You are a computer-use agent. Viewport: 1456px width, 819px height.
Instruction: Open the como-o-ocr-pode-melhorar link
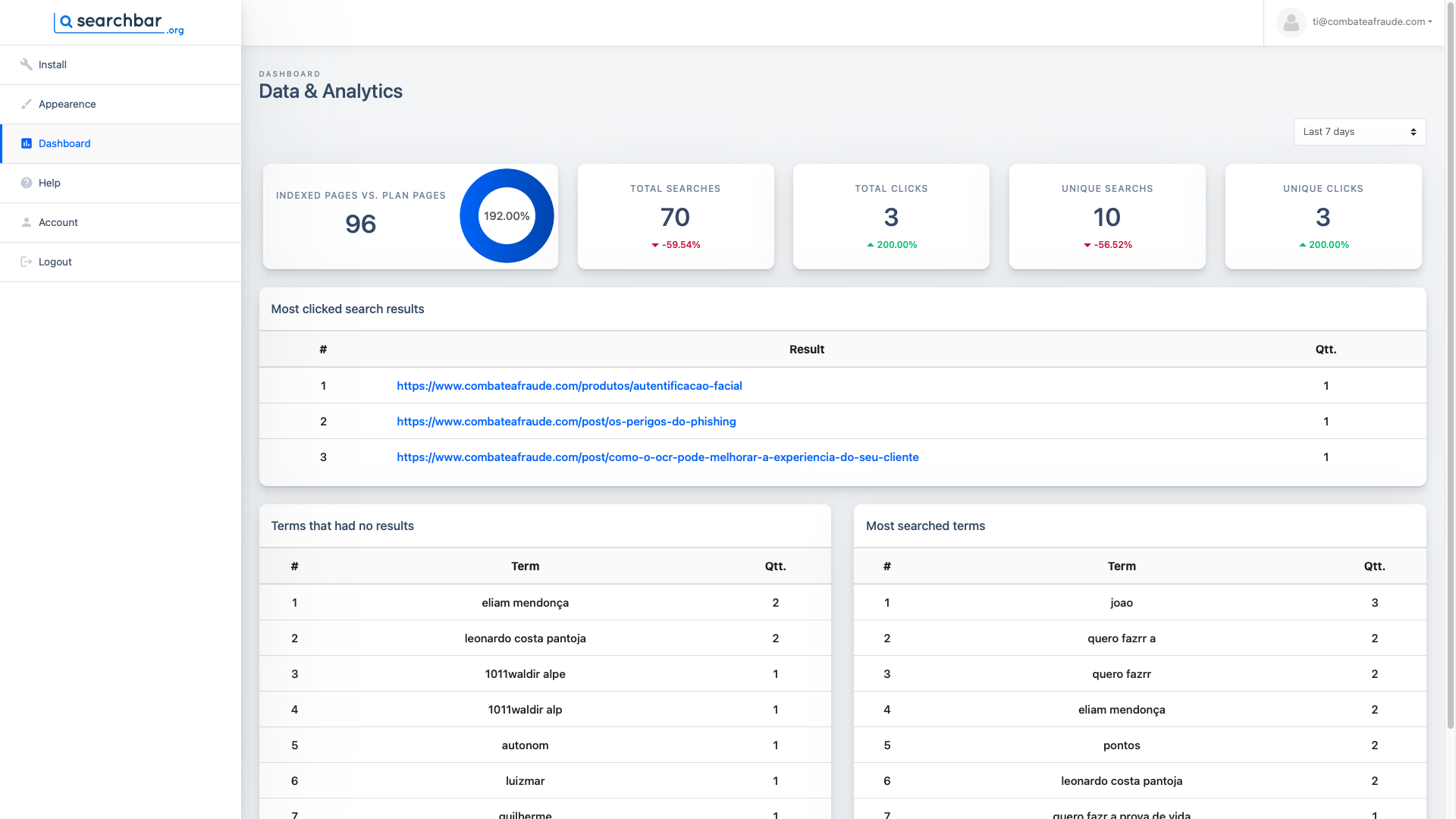[x=657, y=457]
